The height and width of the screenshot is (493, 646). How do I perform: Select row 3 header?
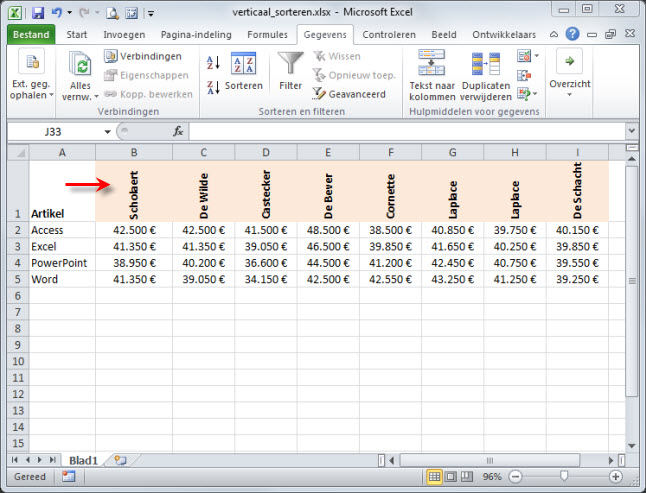coord(18,247)
